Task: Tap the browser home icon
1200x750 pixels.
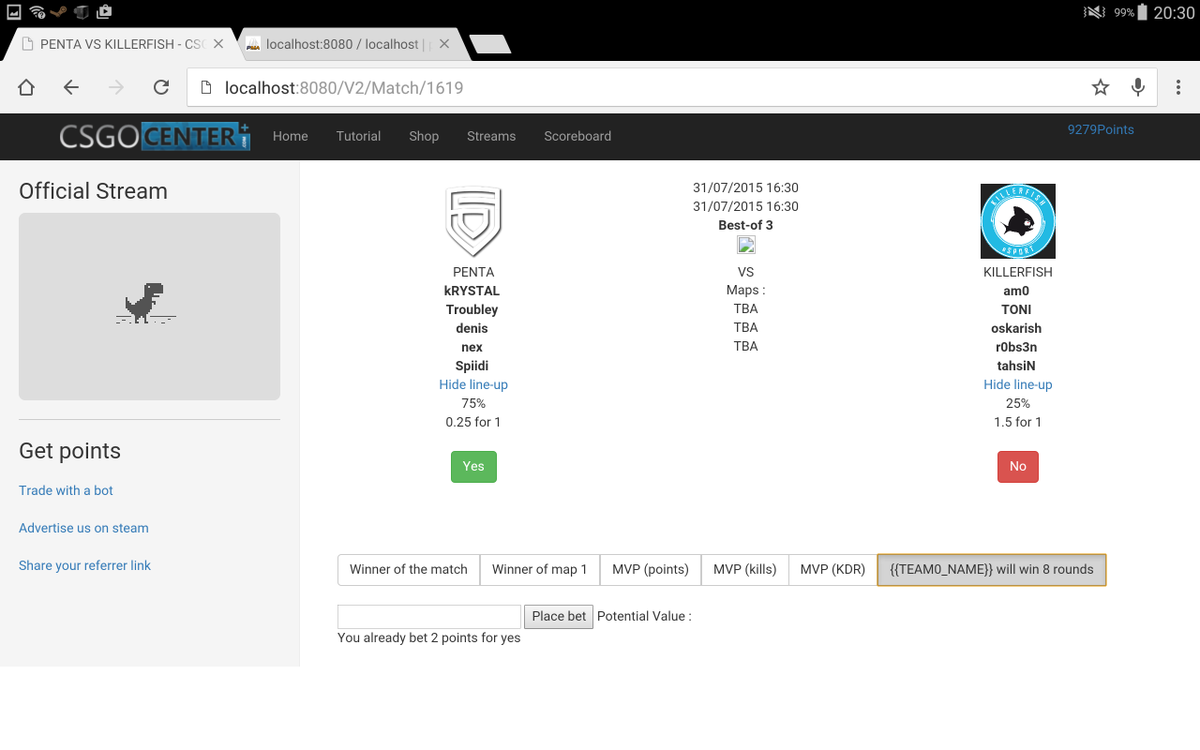Action: pos(26,88)
